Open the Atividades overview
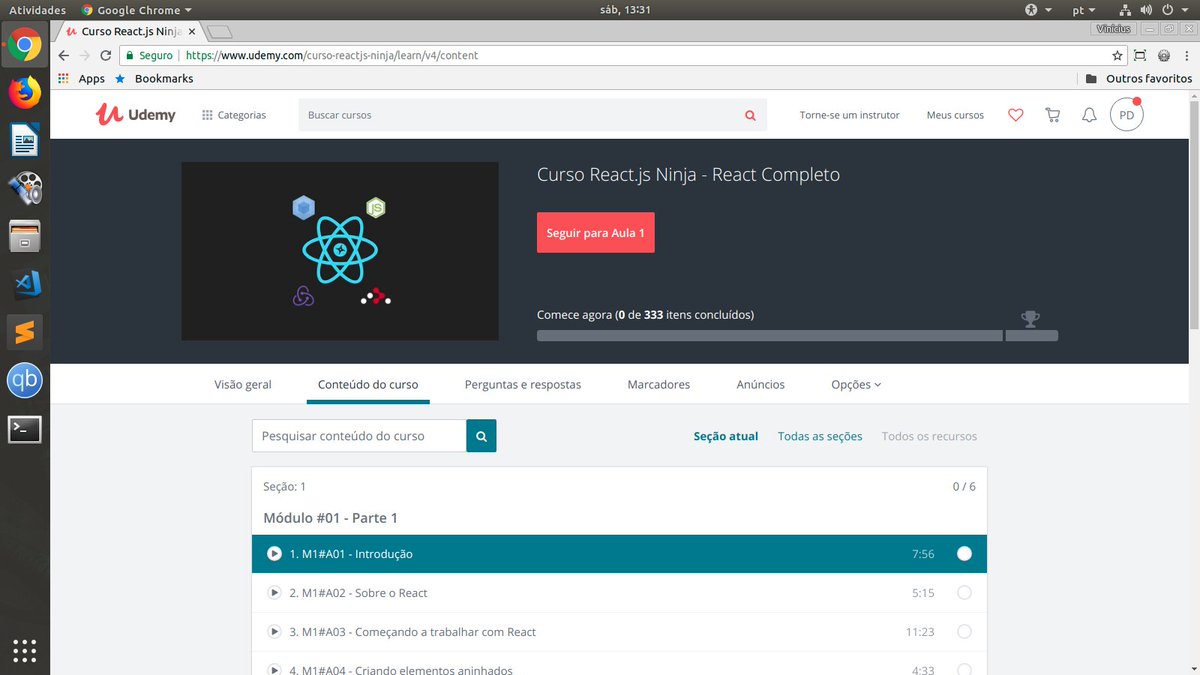Image resolution: width=1200 pixels, height=675 pixels. tap(37, 10)
